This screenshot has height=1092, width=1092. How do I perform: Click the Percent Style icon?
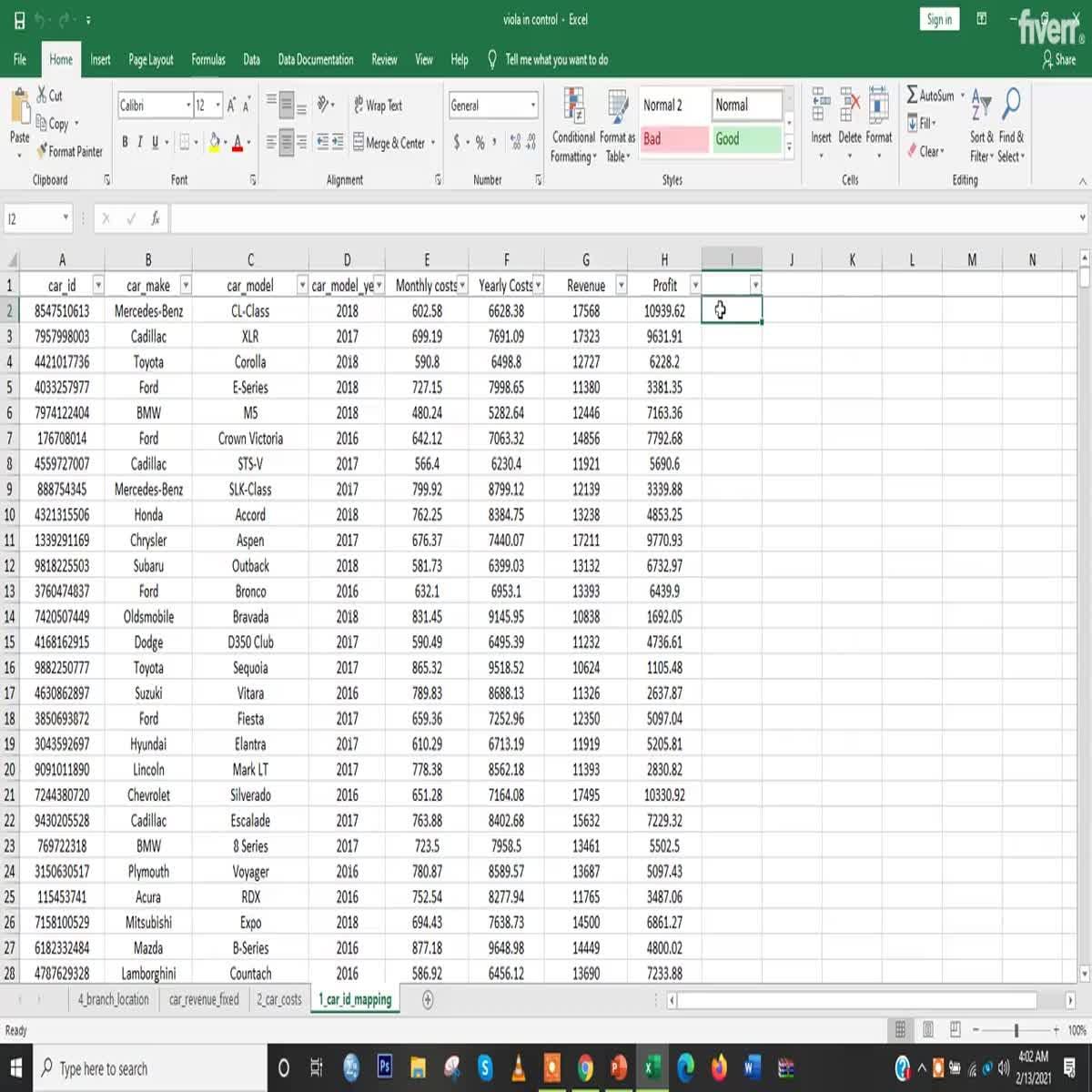pyautogui.click(x=478, y=142)
